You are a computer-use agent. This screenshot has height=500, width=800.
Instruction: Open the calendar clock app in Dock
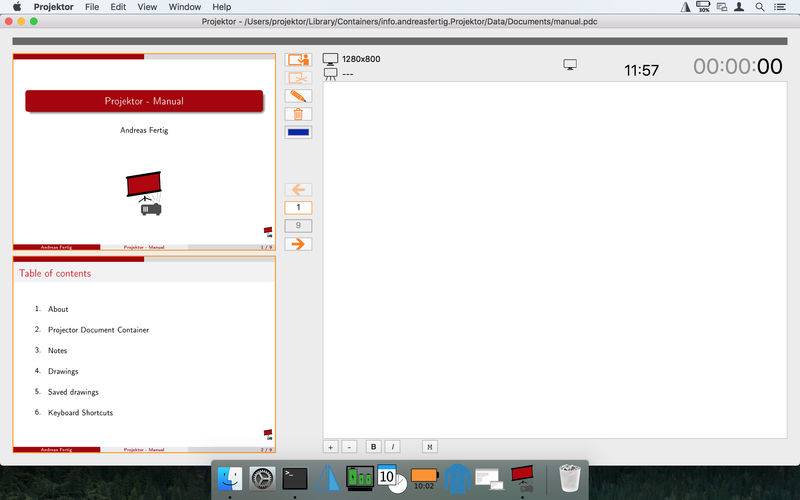click(x=392, y=479)
